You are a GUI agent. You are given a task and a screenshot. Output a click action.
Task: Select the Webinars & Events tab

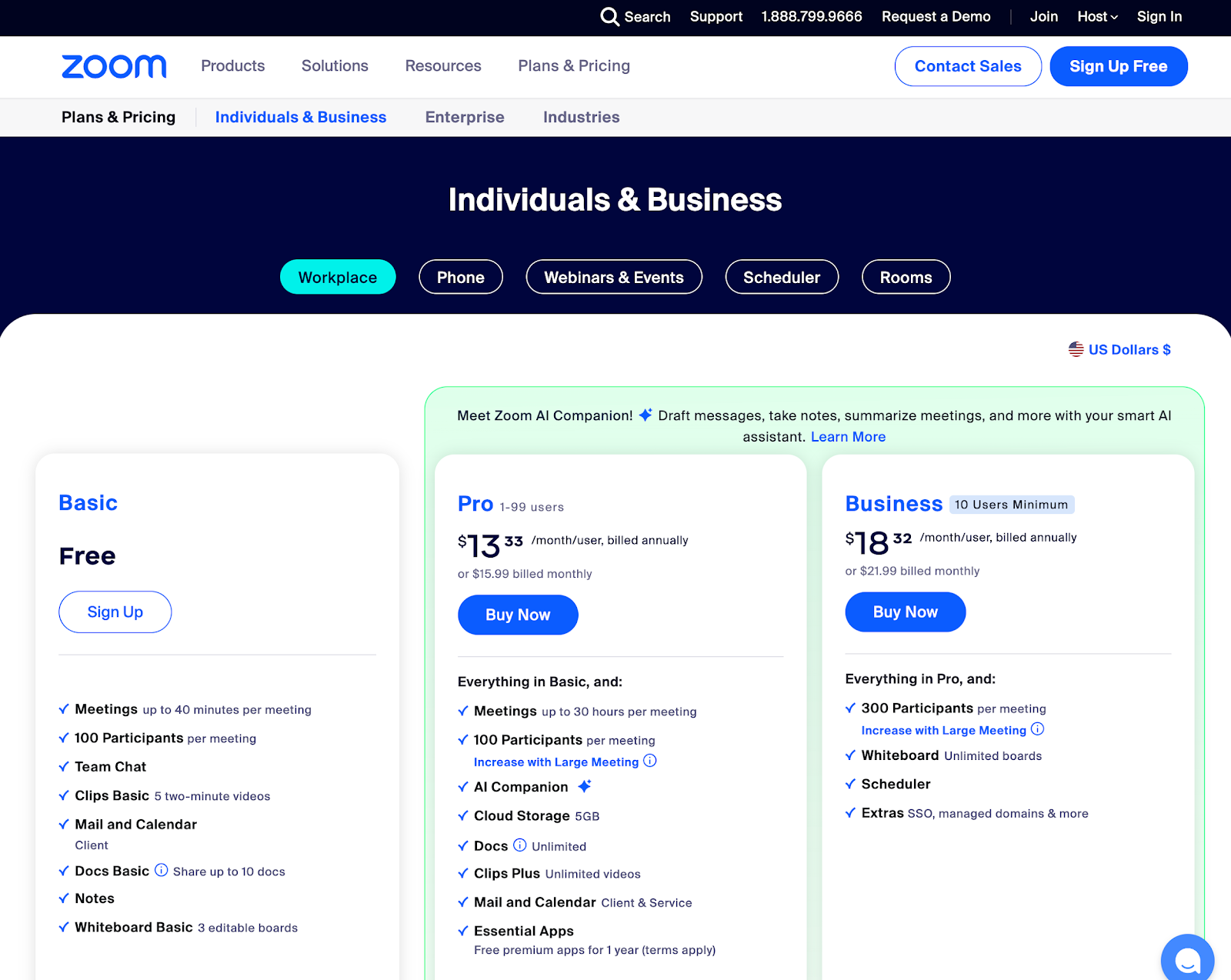613,277
